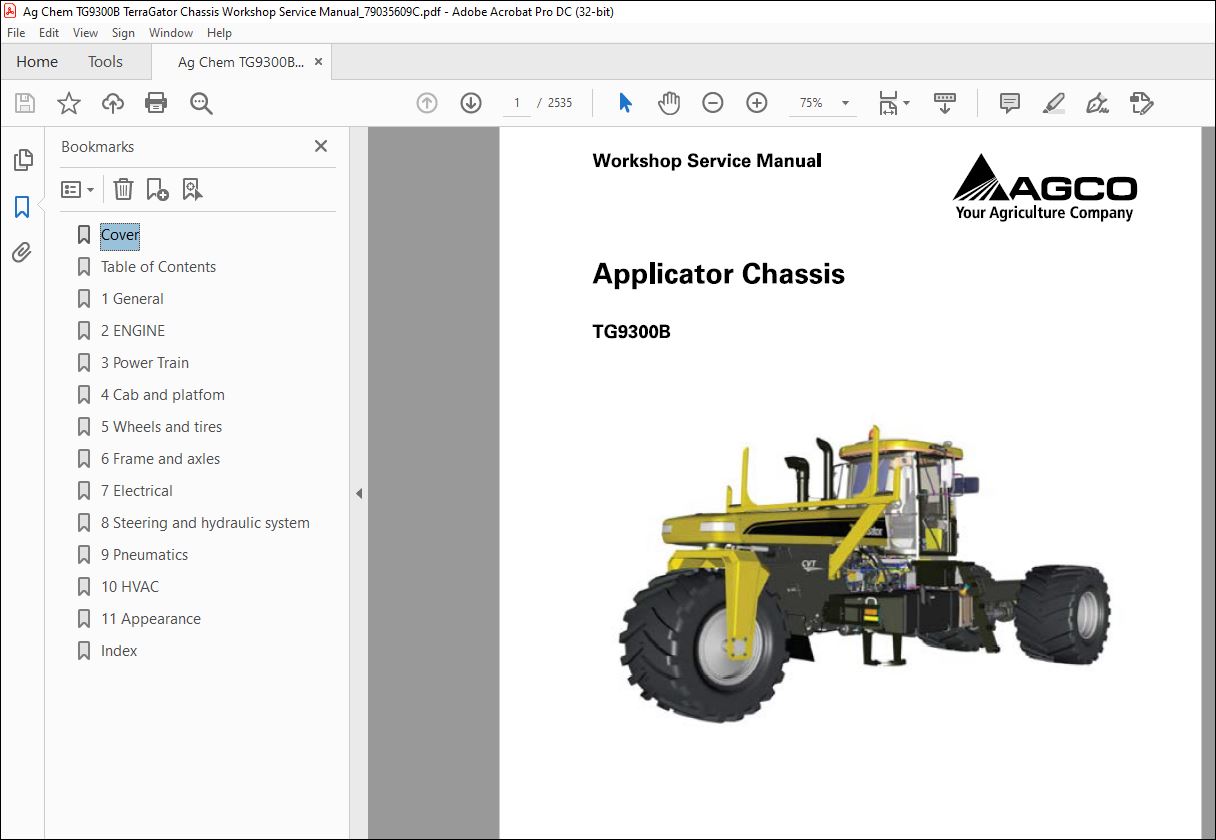Go to previous page arrow
The width and height of the screenshot is (1216, 840).
[427, 103]
